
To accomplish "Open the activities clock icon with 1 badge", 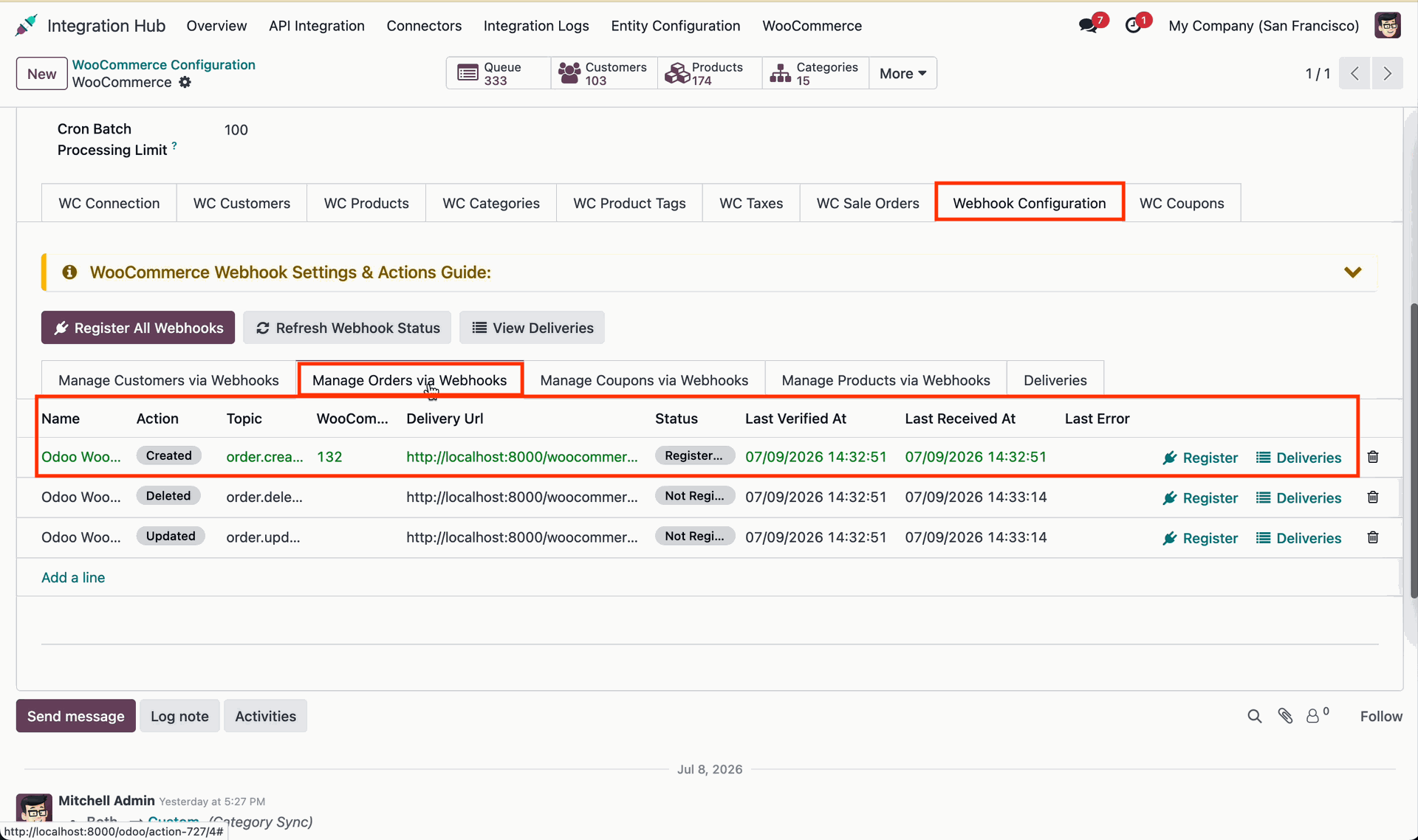I will coord(1133,26).
